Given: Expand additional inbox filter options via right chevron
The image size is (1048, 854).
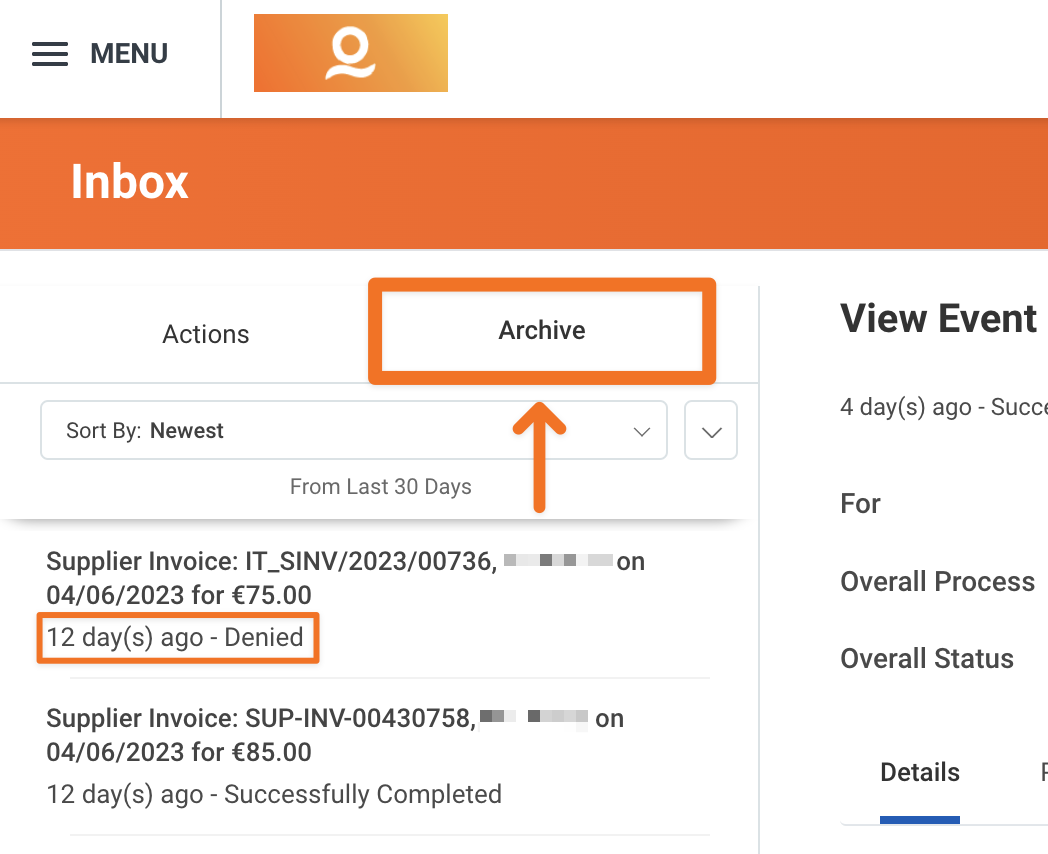Looking at the screenshot, I should click(710, 430).
